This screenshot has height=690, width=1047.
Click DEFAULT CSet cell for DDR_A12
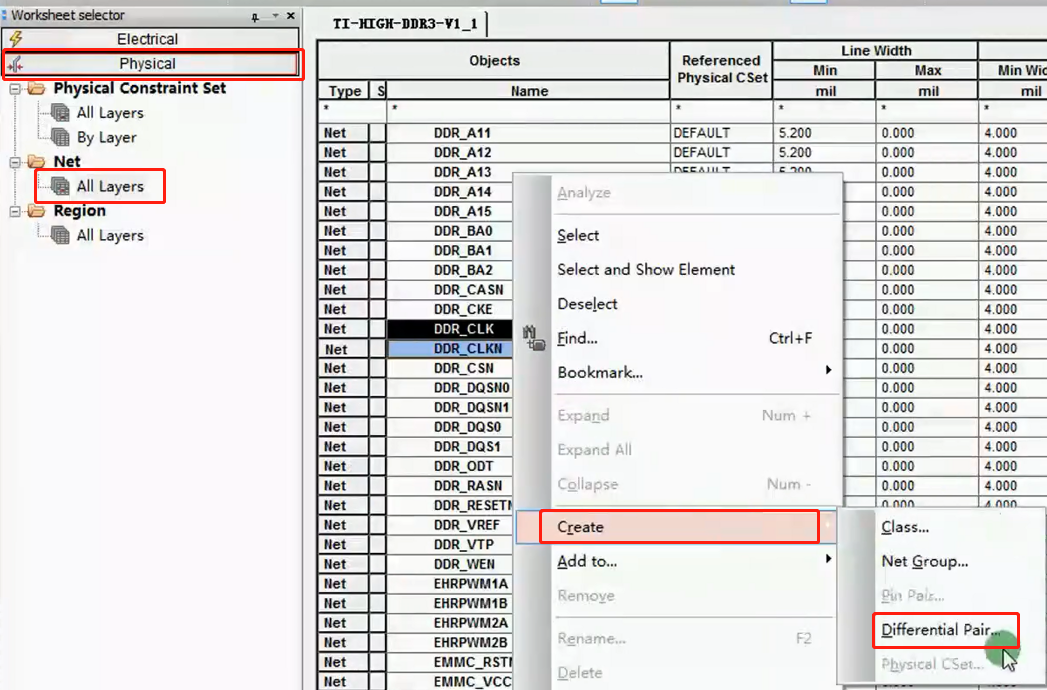click(x=721, y=152)
